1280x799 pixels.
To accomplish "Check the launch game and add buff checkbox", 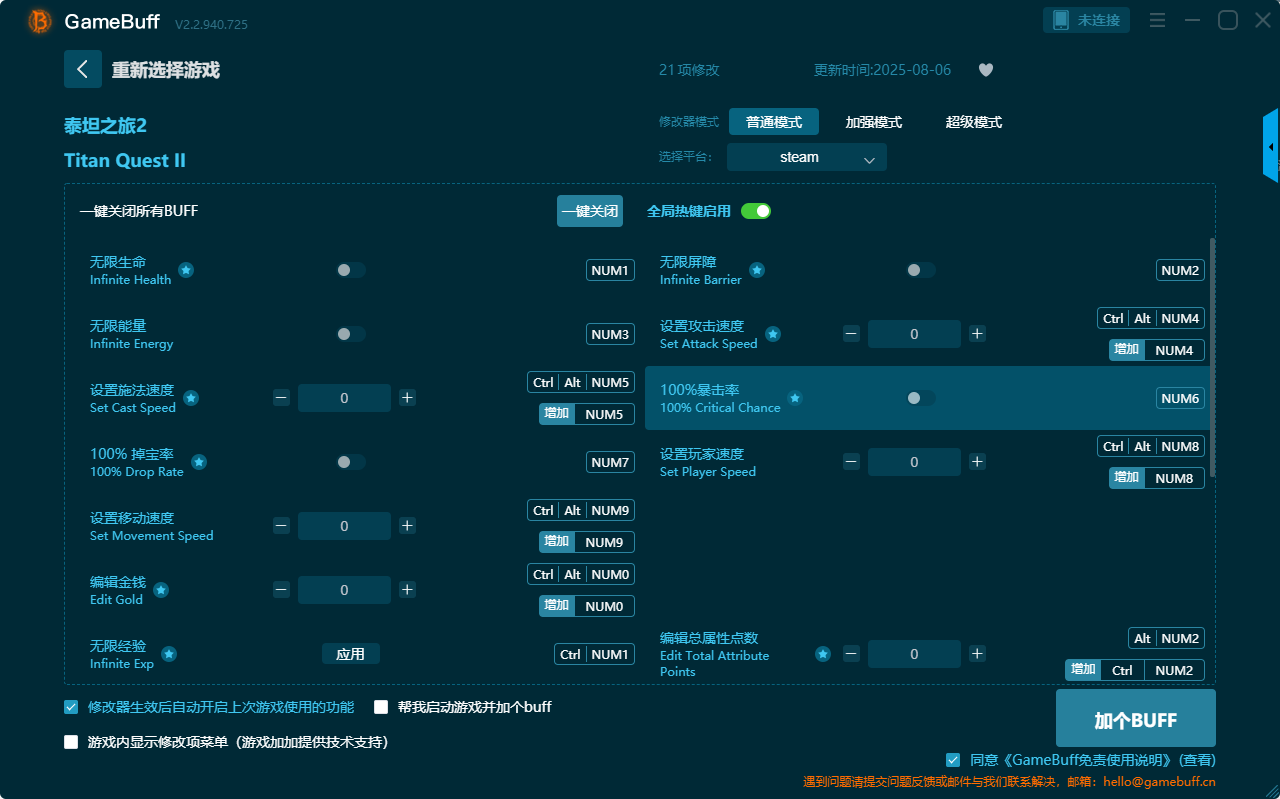I will pos(381,707).
